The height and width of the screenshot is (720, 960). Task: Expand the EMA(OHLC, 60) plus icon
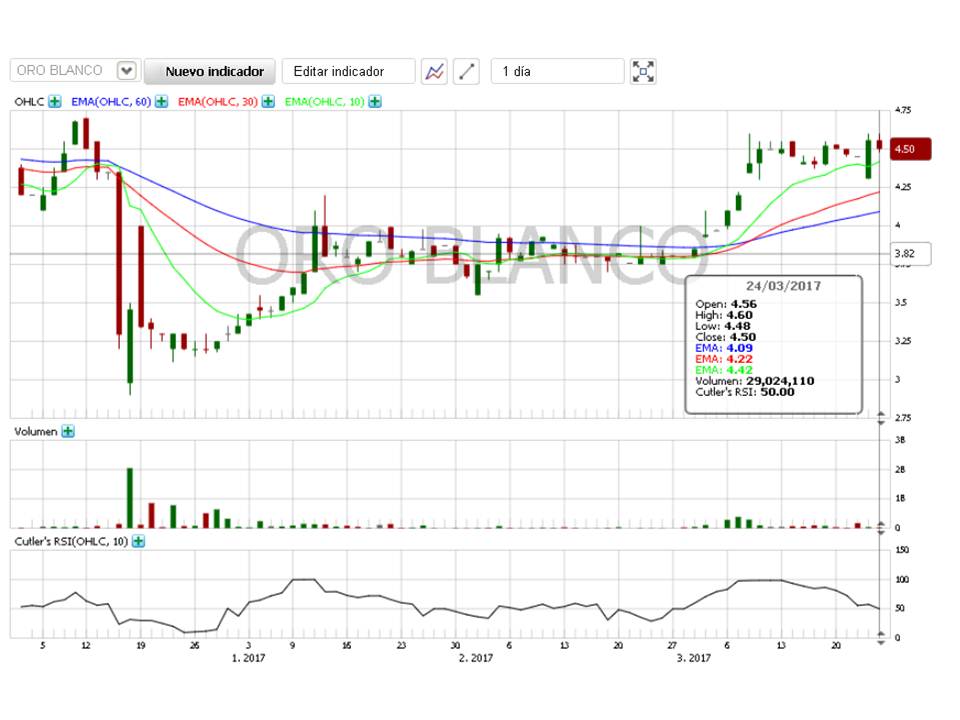[161, 102]
